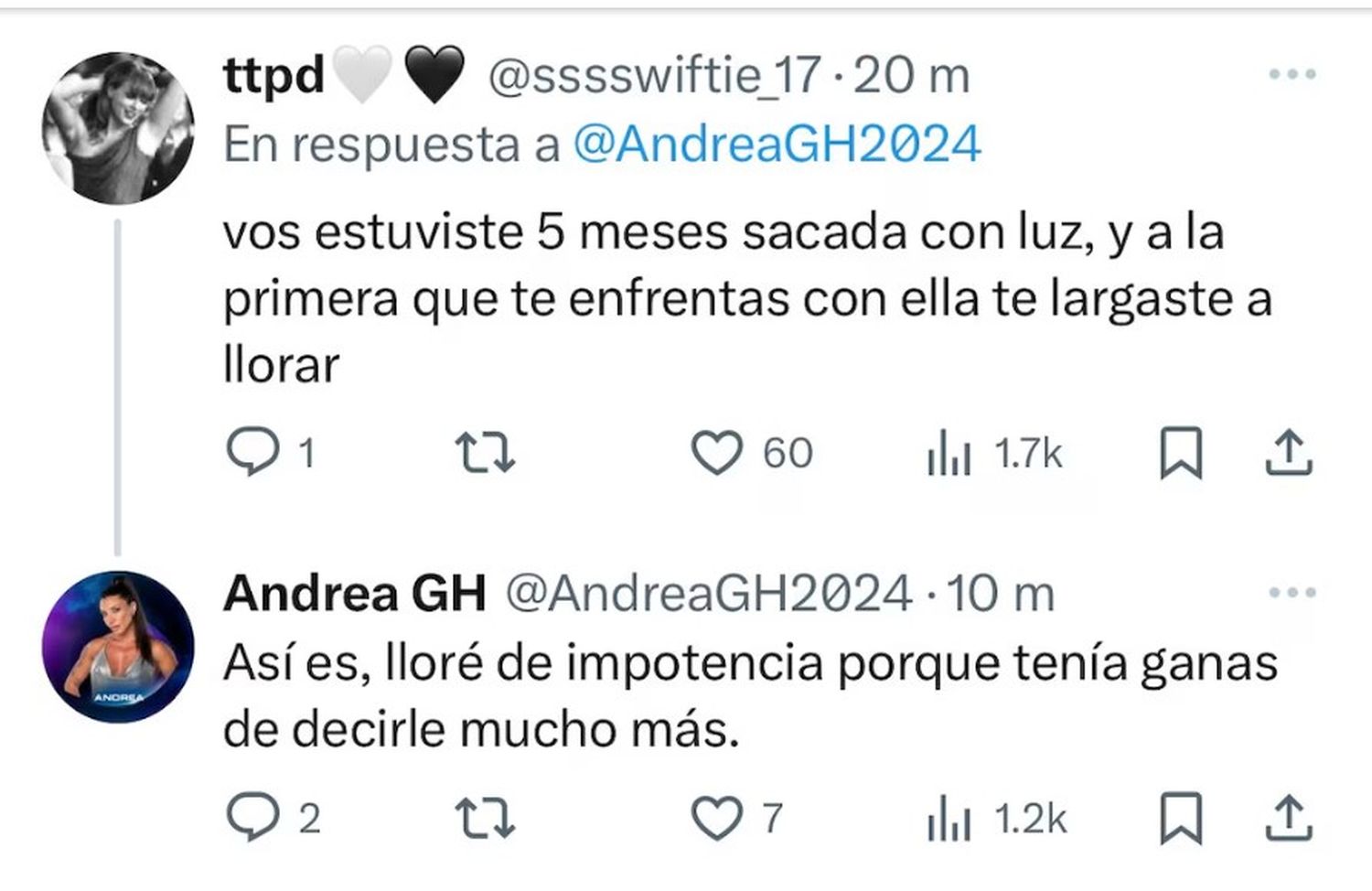
Task: View analytics of the 1.2k views tweet
Action: point(996,819)
